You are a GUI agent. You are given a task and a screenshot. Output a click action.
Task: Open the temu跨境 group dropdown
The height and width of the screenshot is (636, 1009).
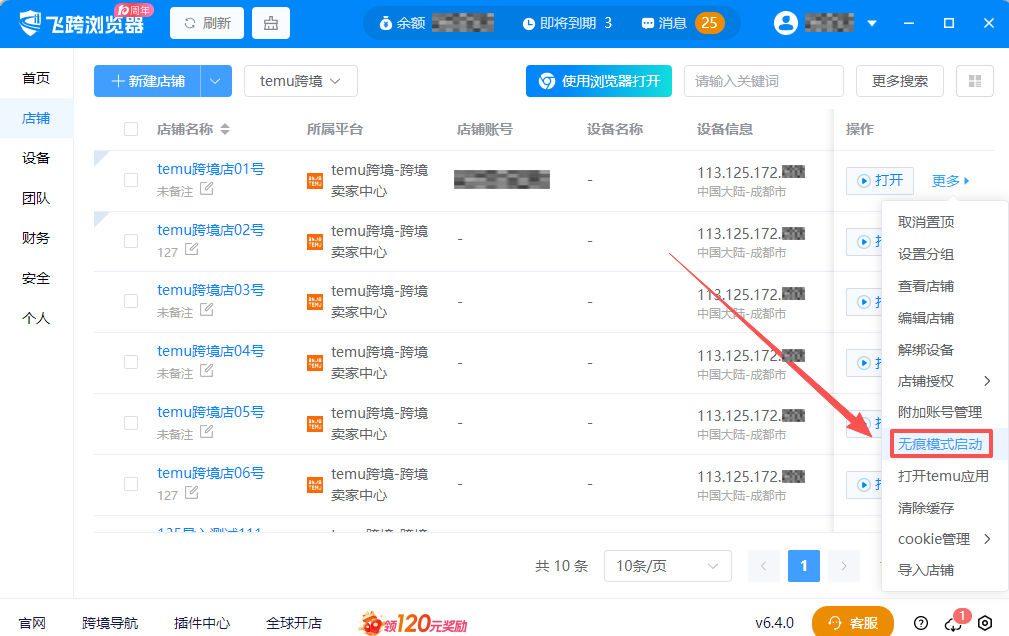300,81
